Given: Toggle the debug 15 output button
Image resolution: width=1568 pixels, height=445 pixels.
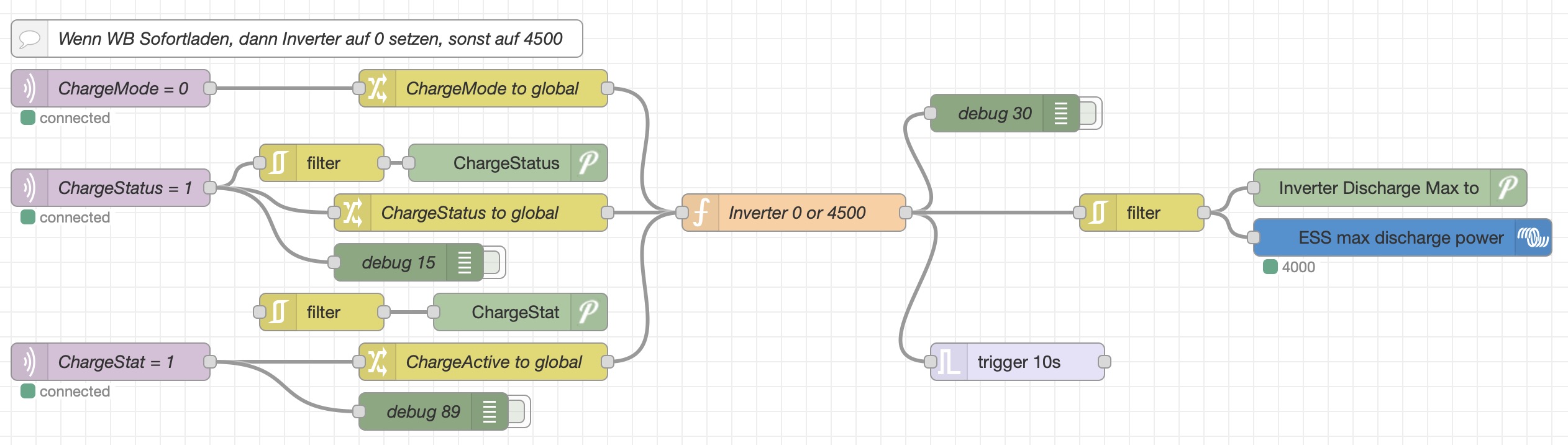Looking at the screenshot, I should coord(493,263).
